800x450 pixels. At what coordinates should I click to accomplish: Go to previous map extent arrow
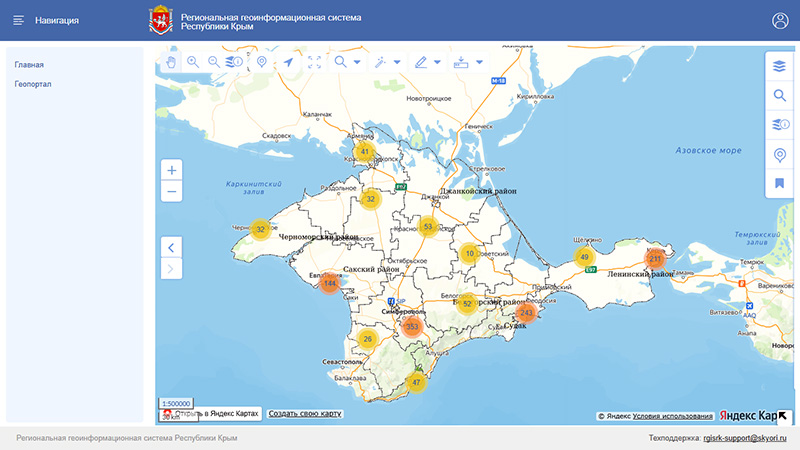[x=171, y=248]
